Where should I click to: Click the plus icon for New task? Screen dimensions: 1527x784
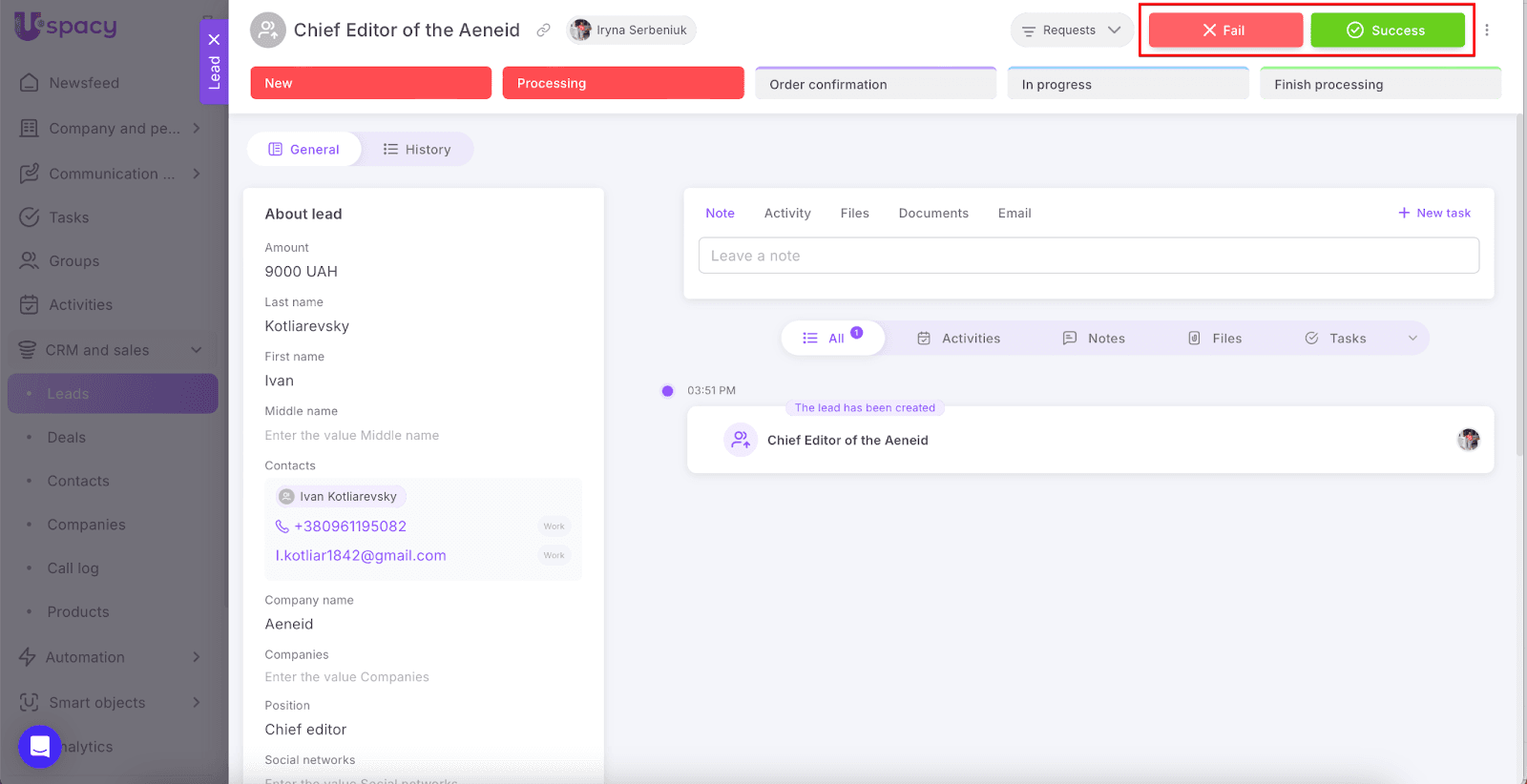1404,213
